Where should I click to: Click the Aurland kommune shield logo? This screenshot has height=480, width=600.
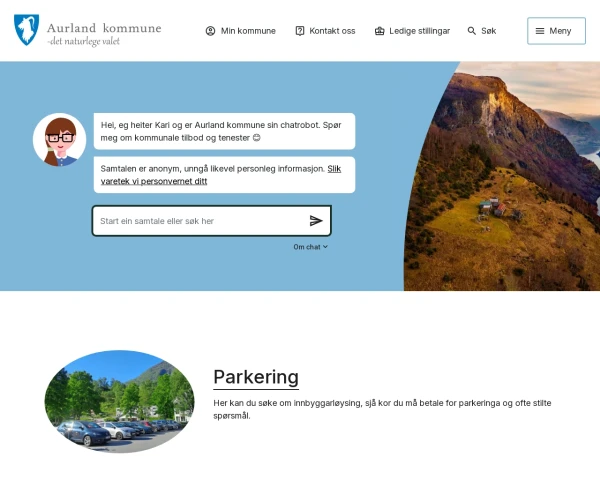[x=26, y=30]
